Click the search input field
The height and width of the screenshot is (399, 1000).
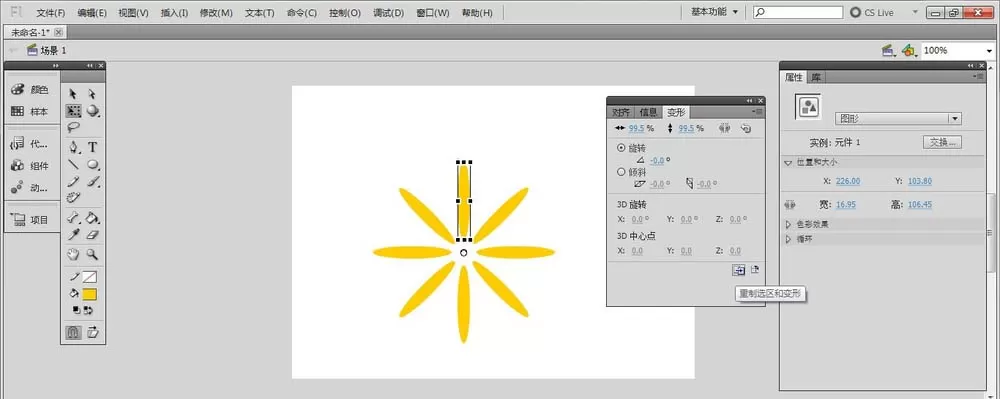pos(798,12)
